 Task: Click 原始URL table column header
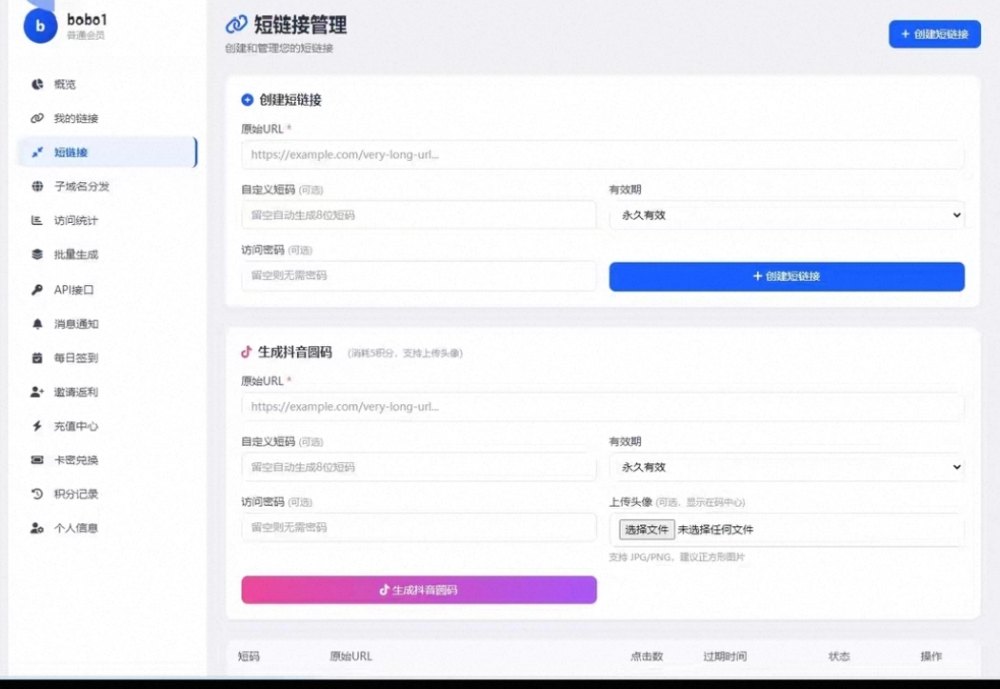coord(351,656)
